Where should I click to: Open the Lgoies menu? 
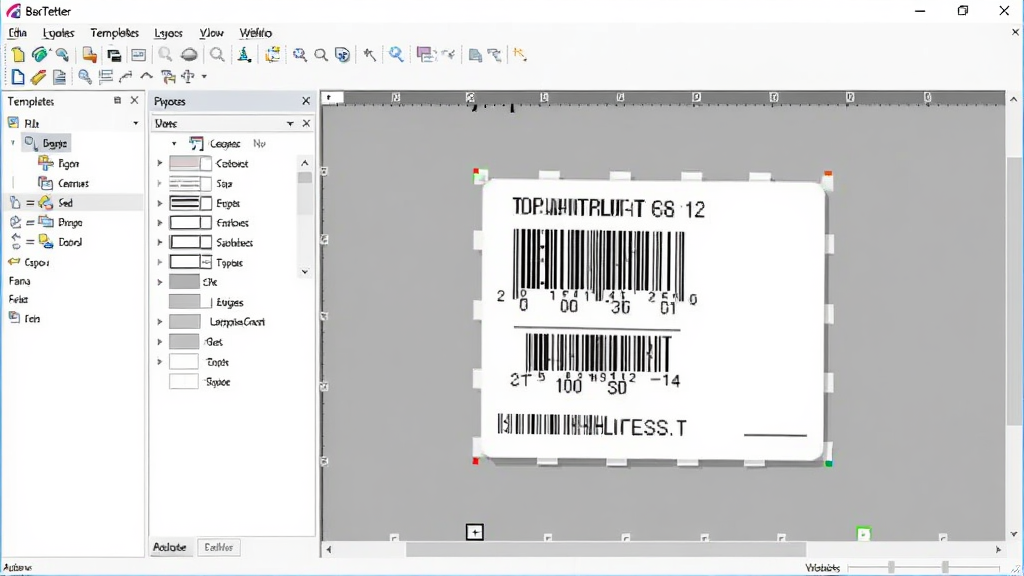[58, 33]
